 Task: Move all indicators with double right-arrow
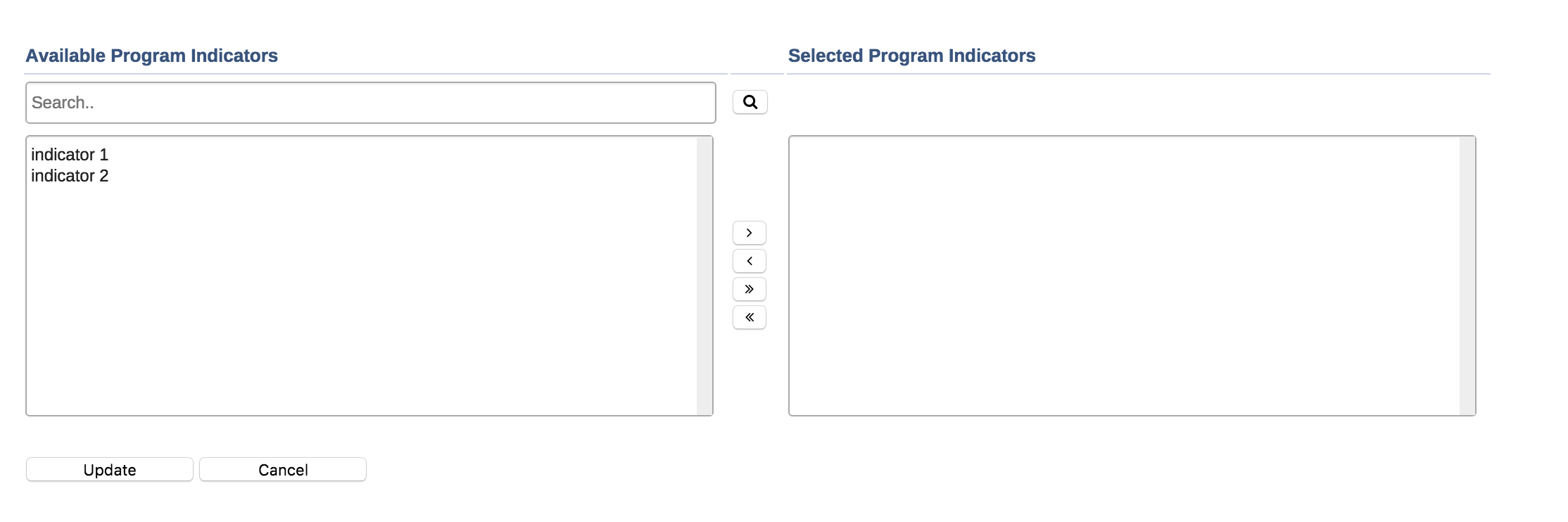coord(750,289)
